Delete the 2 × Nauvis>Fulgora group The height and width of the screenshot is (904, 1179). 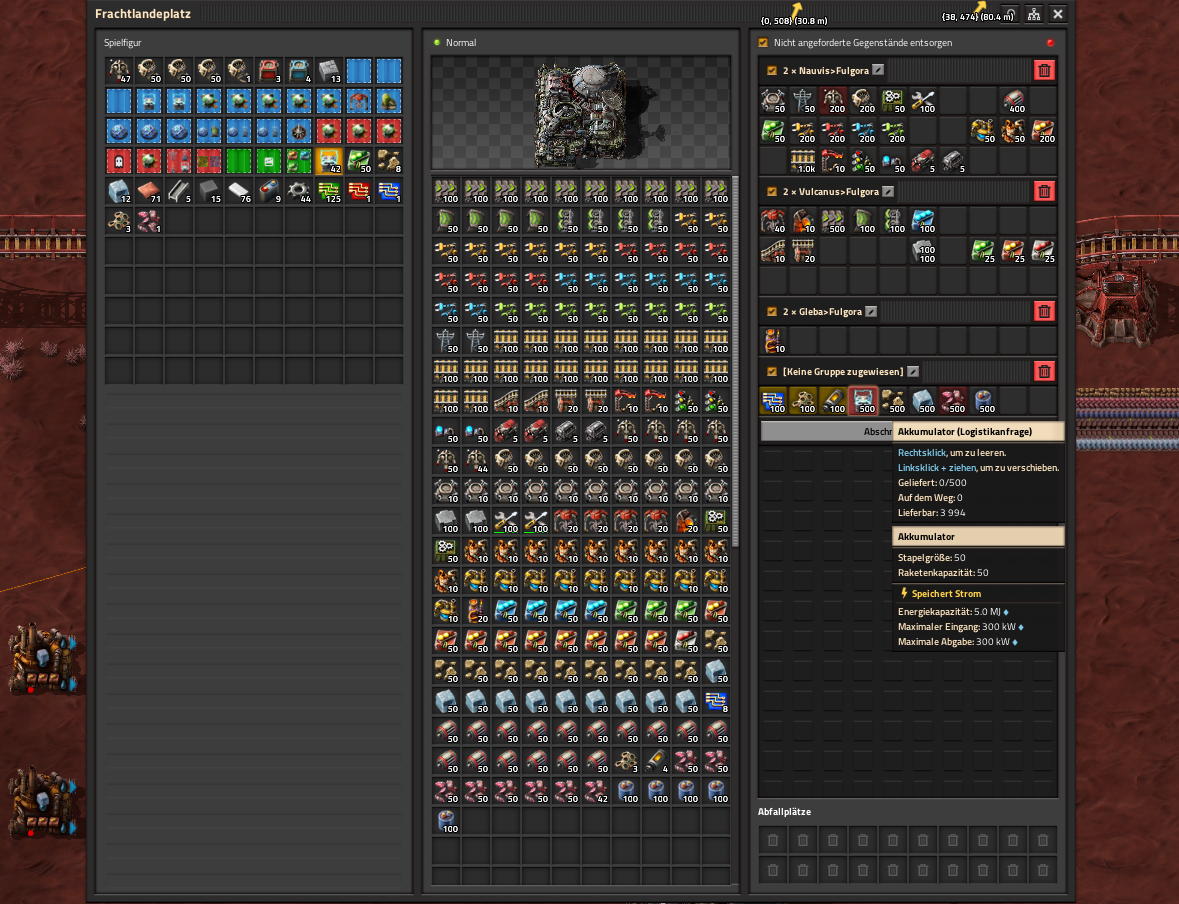(x=1044, y=71)
